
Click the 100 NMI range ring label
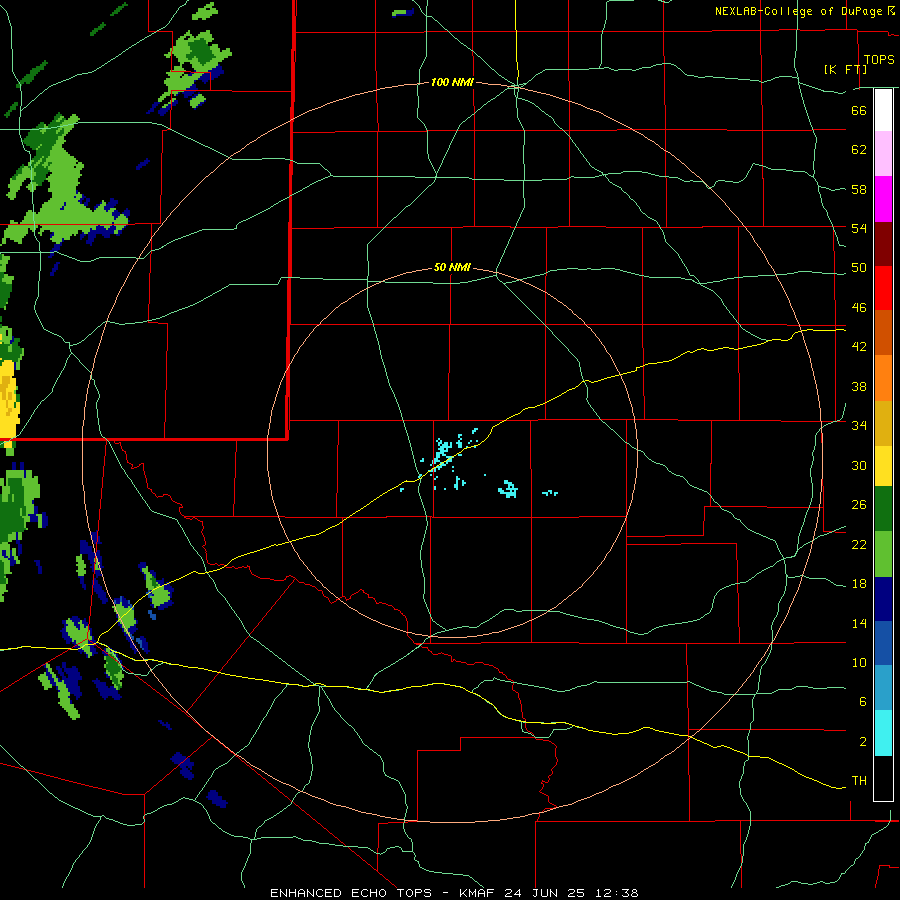[x=452, y=82]
